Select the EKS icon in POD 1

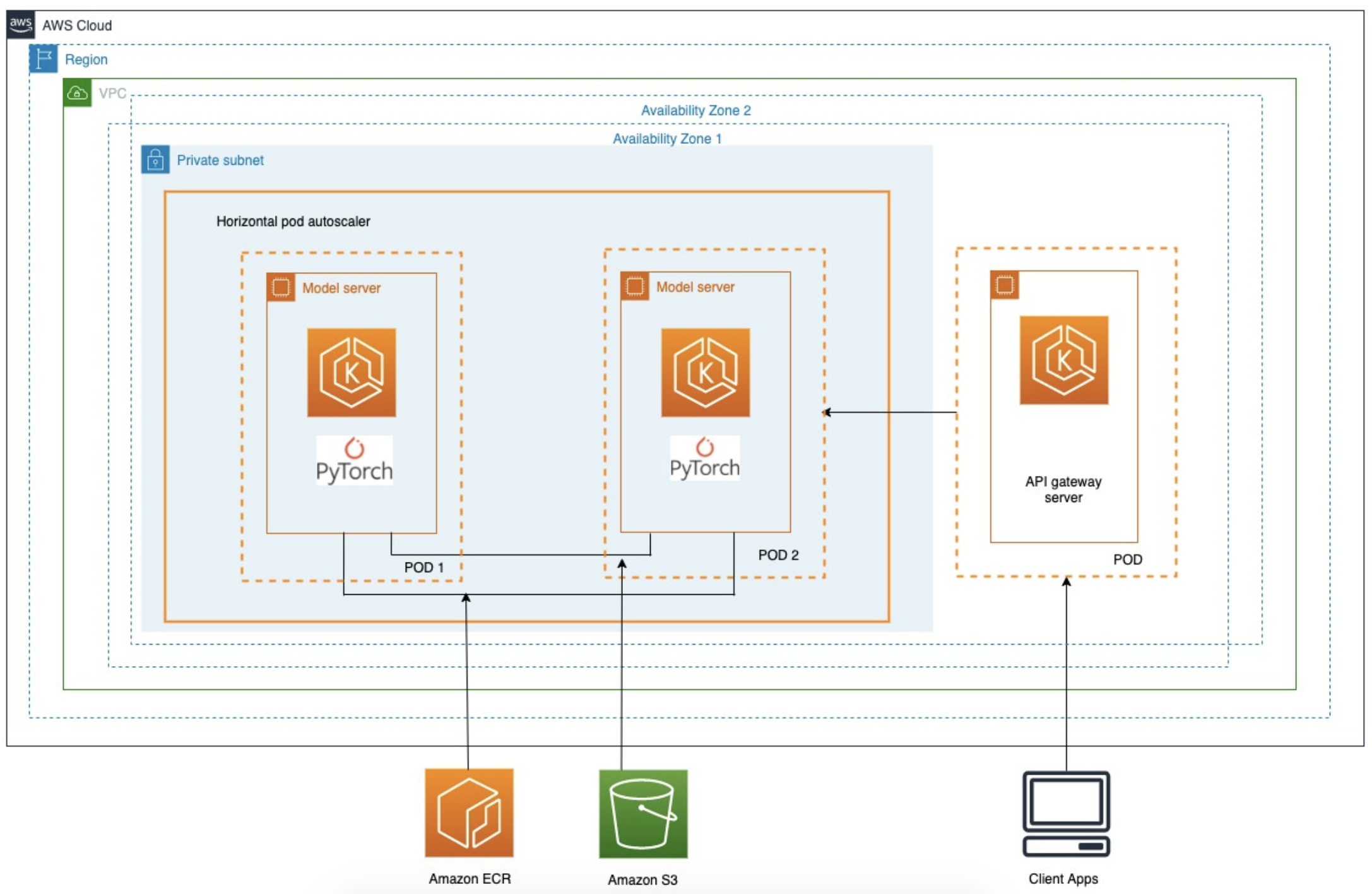click(352, 372)
